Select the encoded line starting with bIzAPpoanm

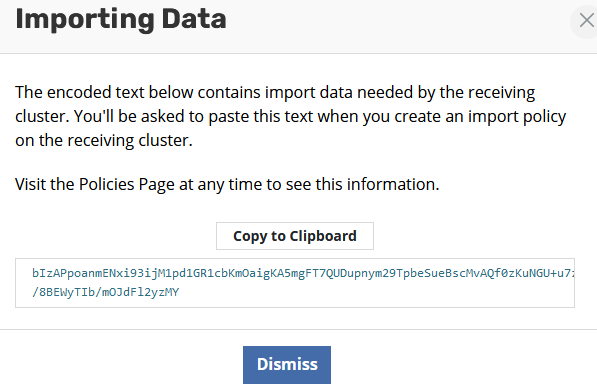coord(303,273)
